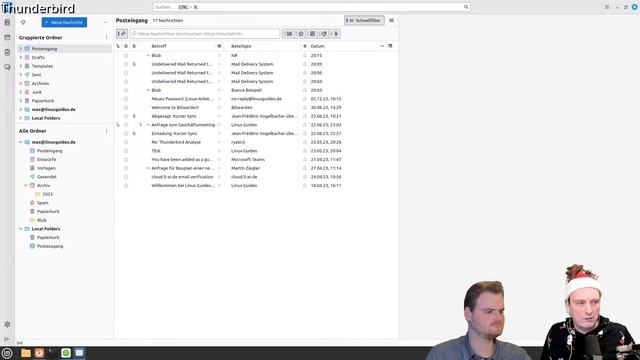This screenshot has width=640, height=360.
Task: Click the search magnifier in the global search bar
Action: click(x=466, y=7)
